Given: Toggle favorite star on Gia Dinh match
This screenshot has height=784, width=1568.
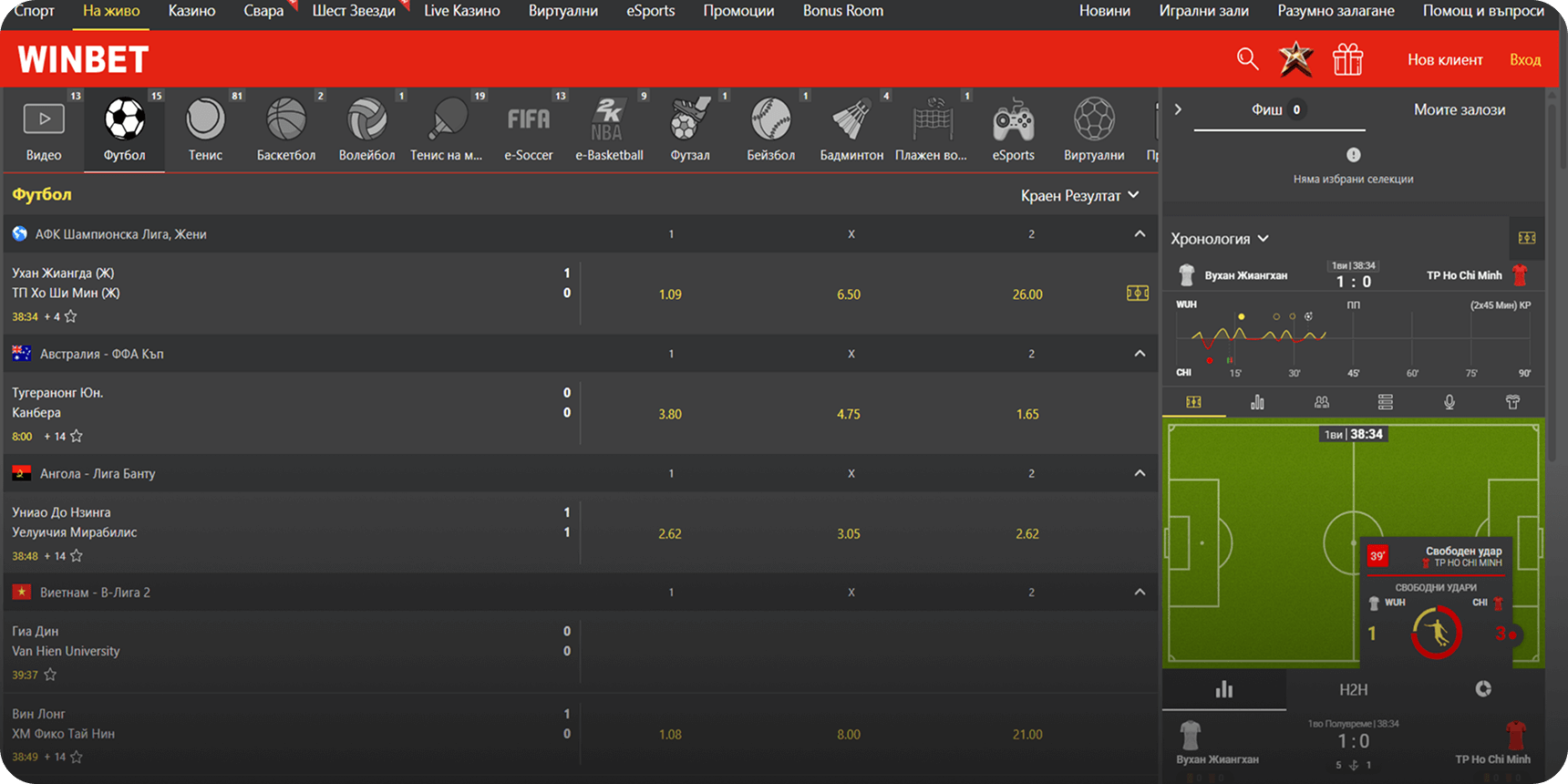Looking at the screenshot, I should (x=50, y=675).
